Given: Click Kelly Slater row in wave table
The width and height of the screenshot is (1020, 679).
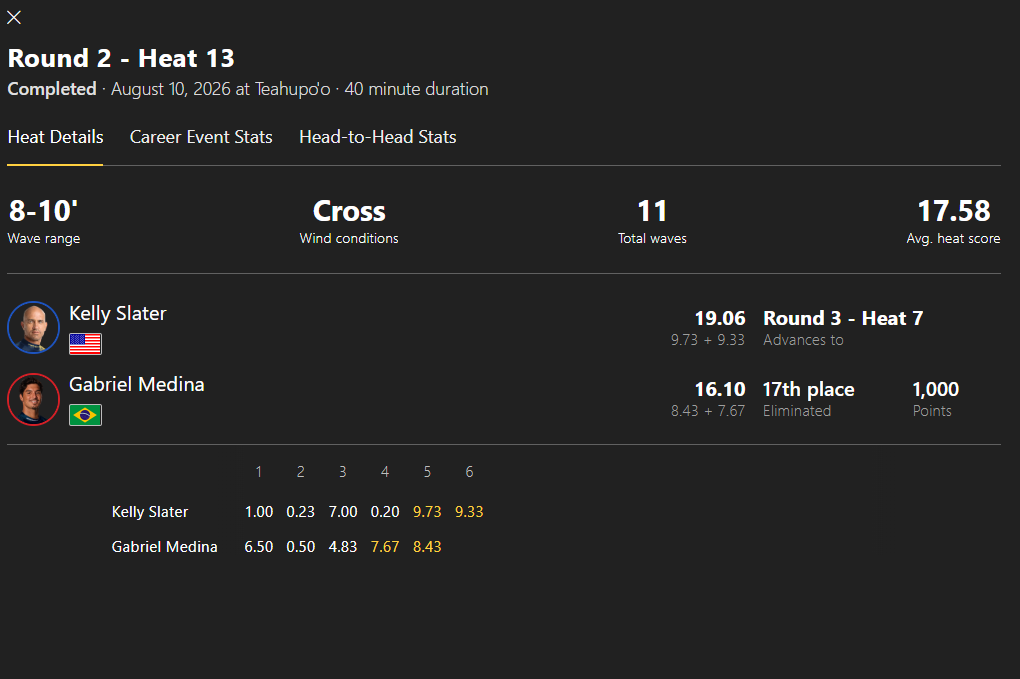Looking at the screenshot, I should coord(297,512).
